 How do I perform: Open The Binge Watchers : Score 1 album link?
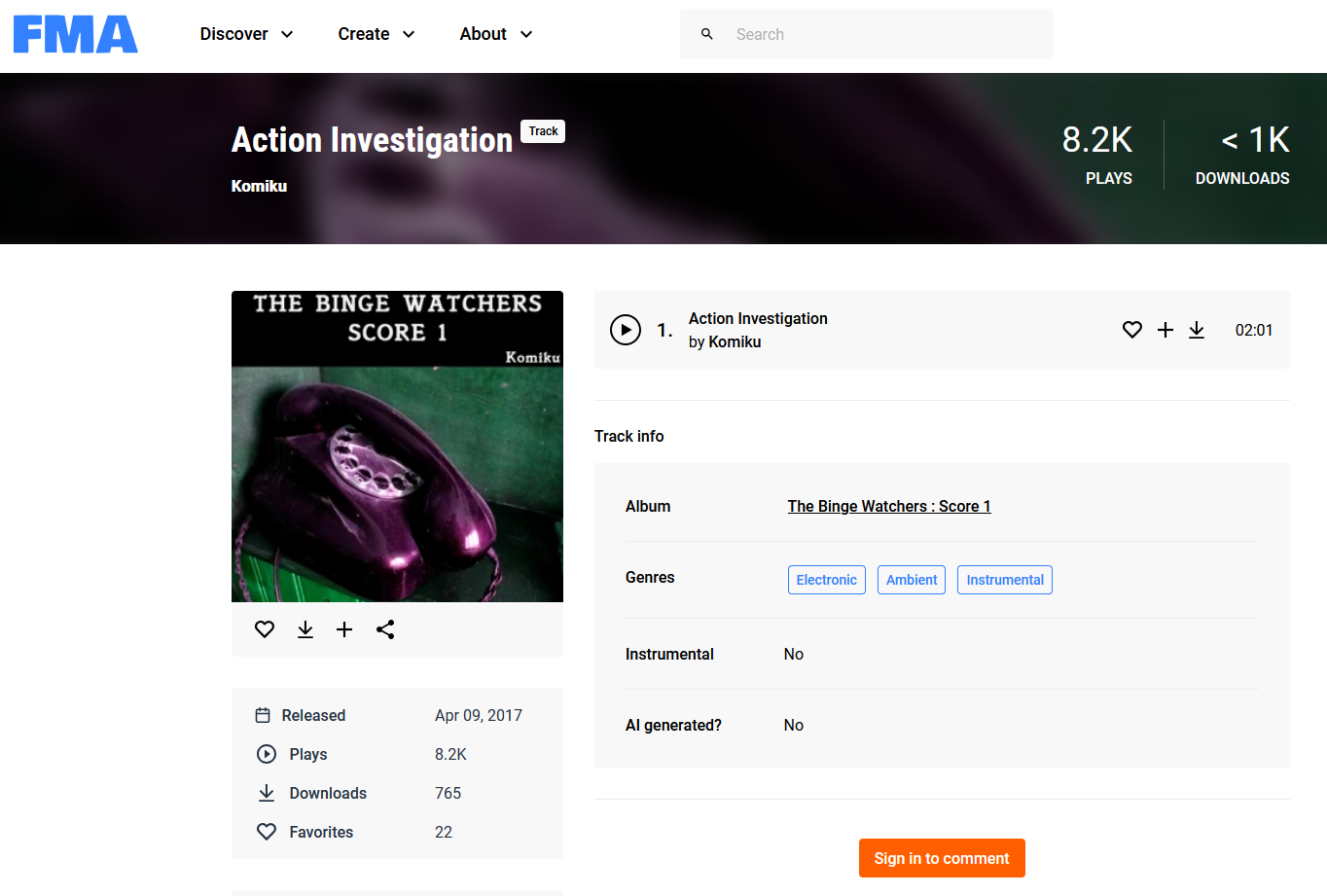pyautogui.click(x=888, y=506)
